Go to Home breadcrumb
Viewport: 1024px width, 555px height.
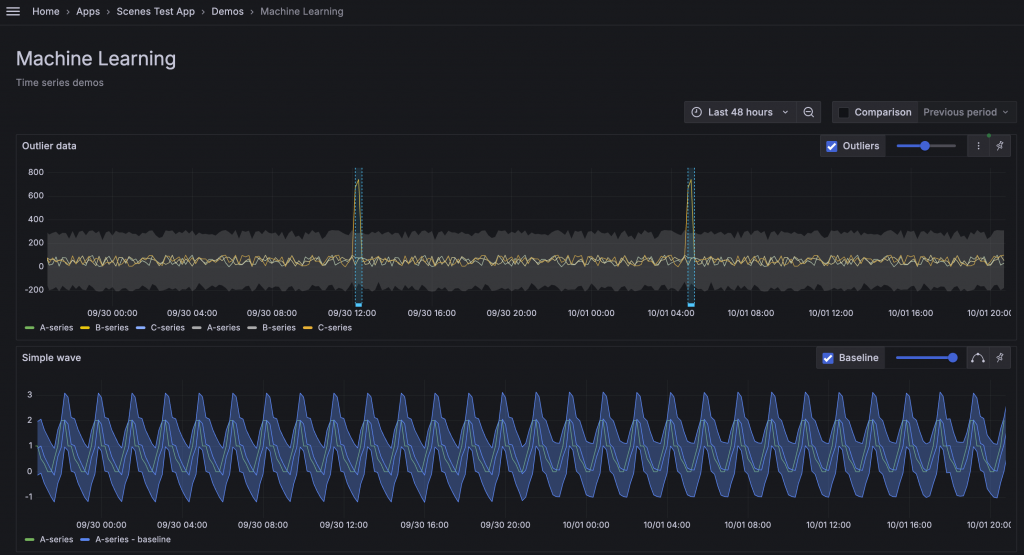tap(46, 11)
